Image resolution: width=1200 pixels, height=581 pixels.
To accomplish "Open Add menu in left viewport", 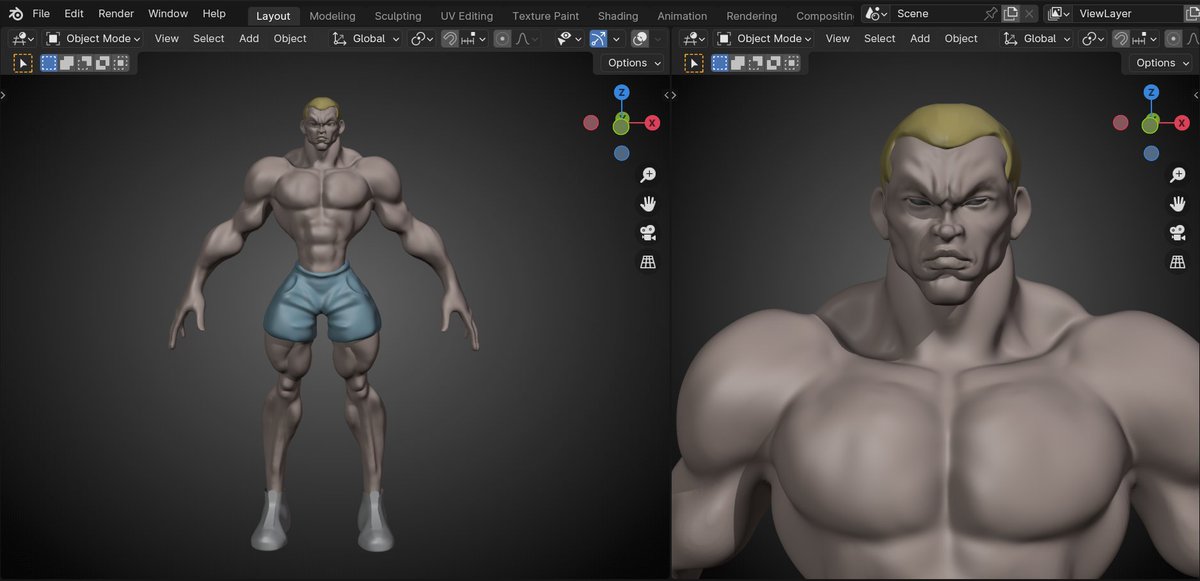I will 249,39.
